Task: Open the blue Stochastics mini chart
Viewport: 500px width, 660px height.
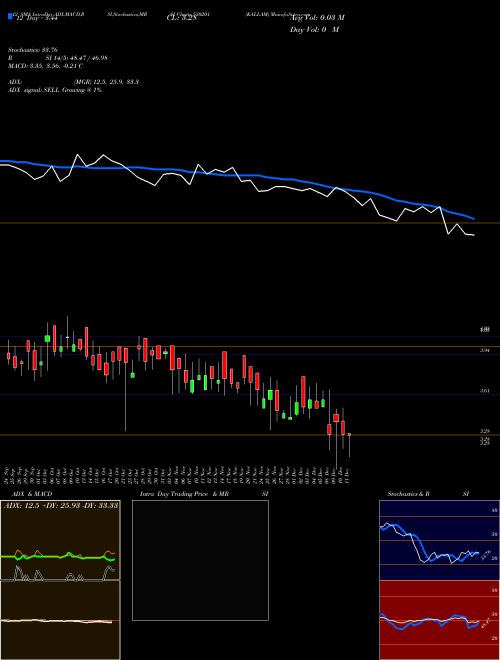Action: [439, 540]
